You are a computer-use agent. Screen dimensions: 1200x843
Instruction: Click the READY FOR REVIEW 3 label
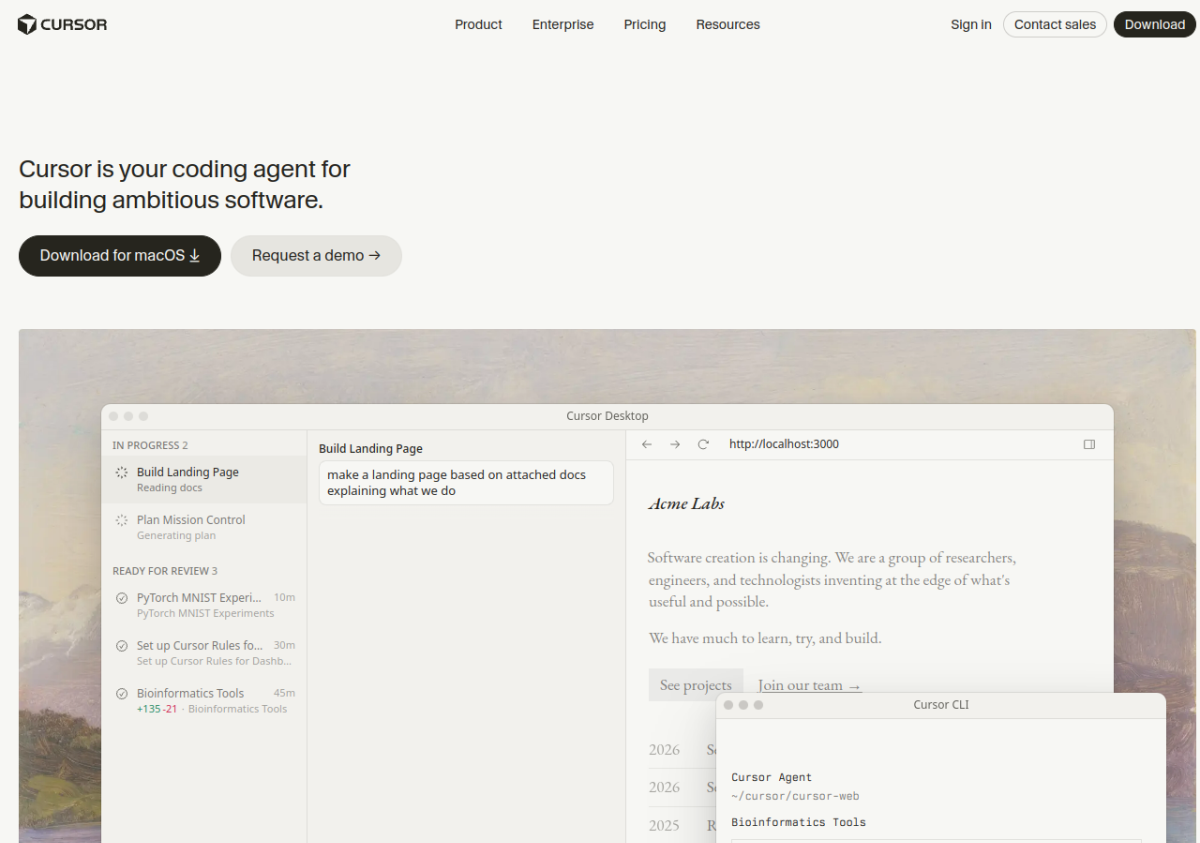tap(165, 571)
